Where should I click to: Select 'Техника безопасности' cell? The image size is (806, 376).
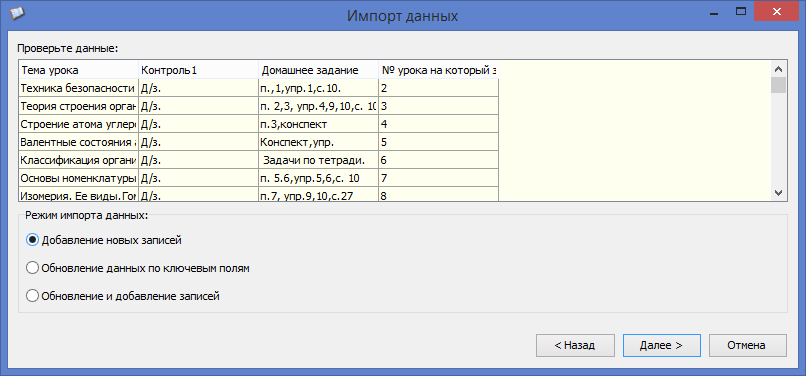coord(79,88)
